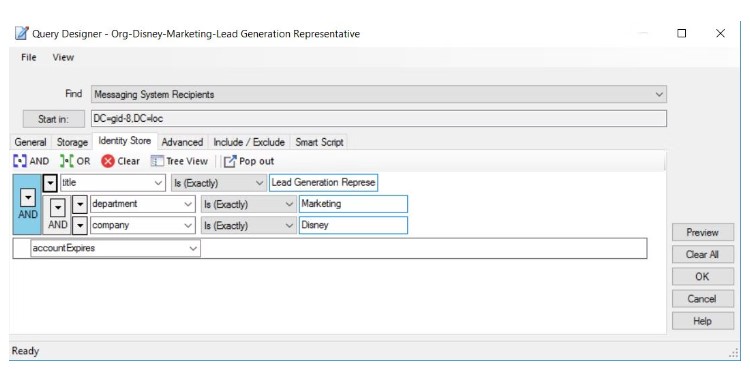Switch to the Storage tab
The image size is (750, 383).
pos(72,142)
